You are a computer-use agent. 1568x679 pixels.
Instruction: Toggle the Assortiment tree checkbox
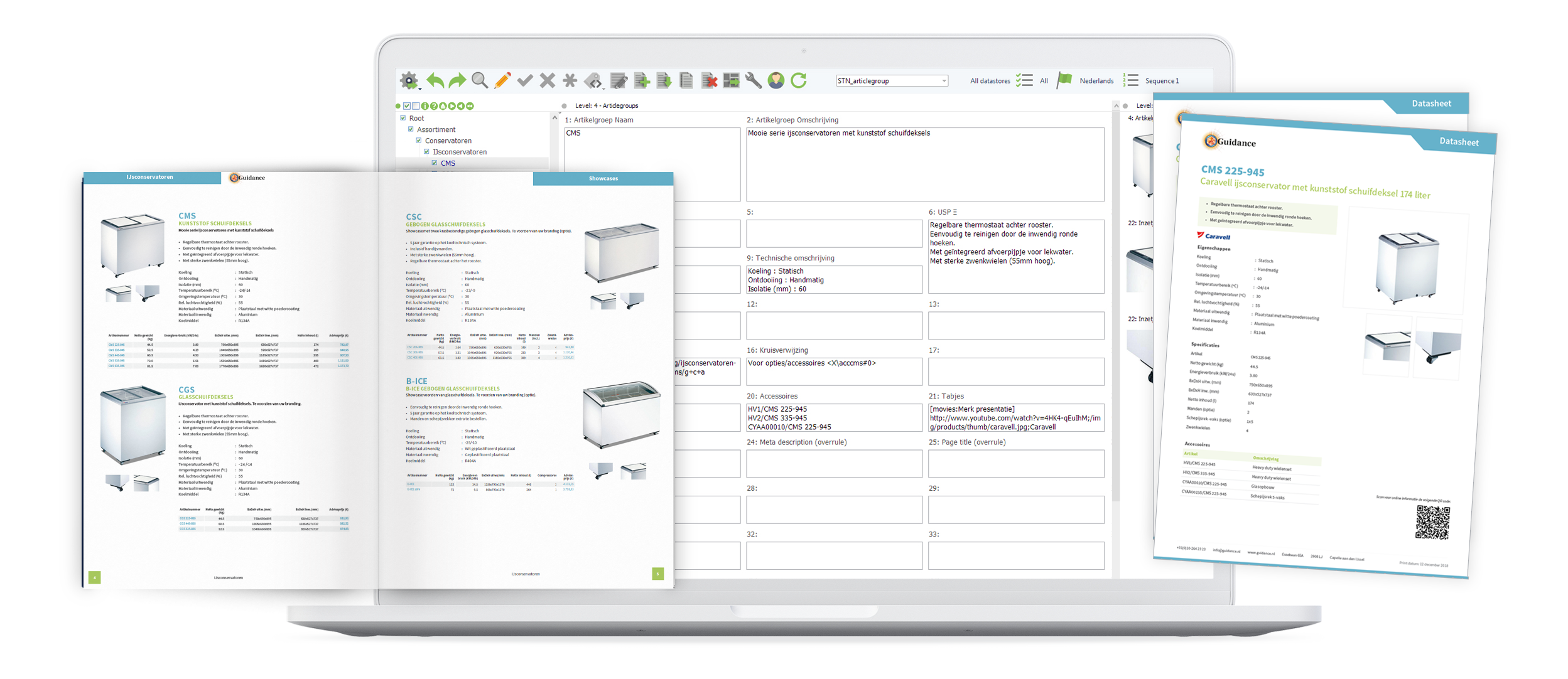411,129
